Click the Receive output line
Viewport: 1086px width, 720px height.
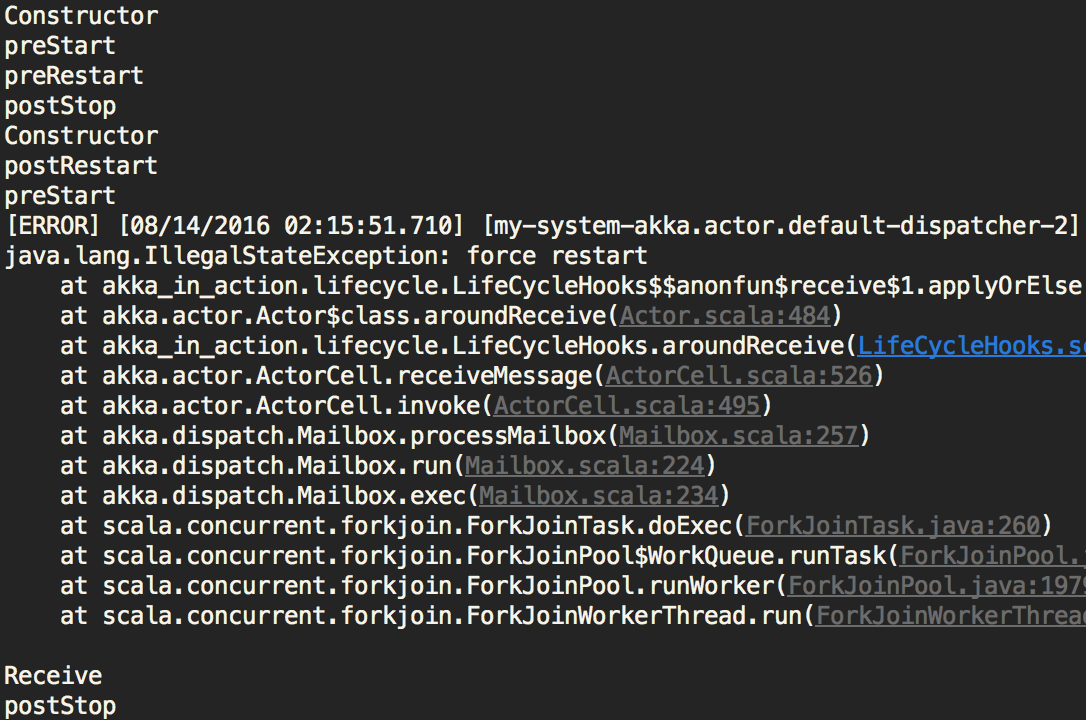coord(53,676)
